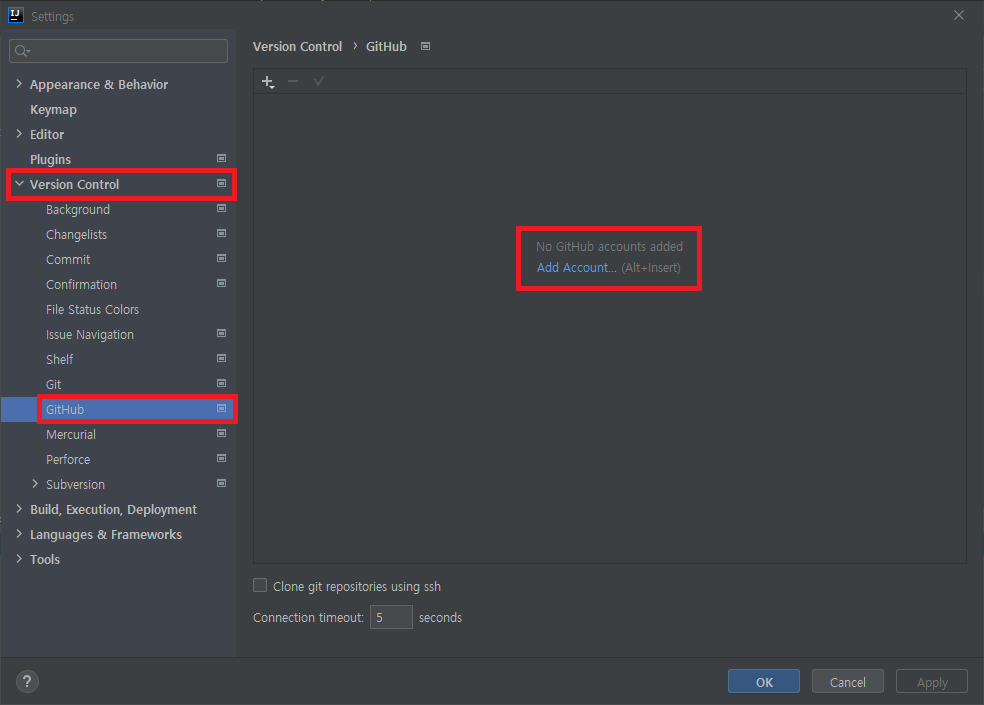This screenshot has height=705, width=984.
Task: Focus the settings search field
Action: [119, 51]
